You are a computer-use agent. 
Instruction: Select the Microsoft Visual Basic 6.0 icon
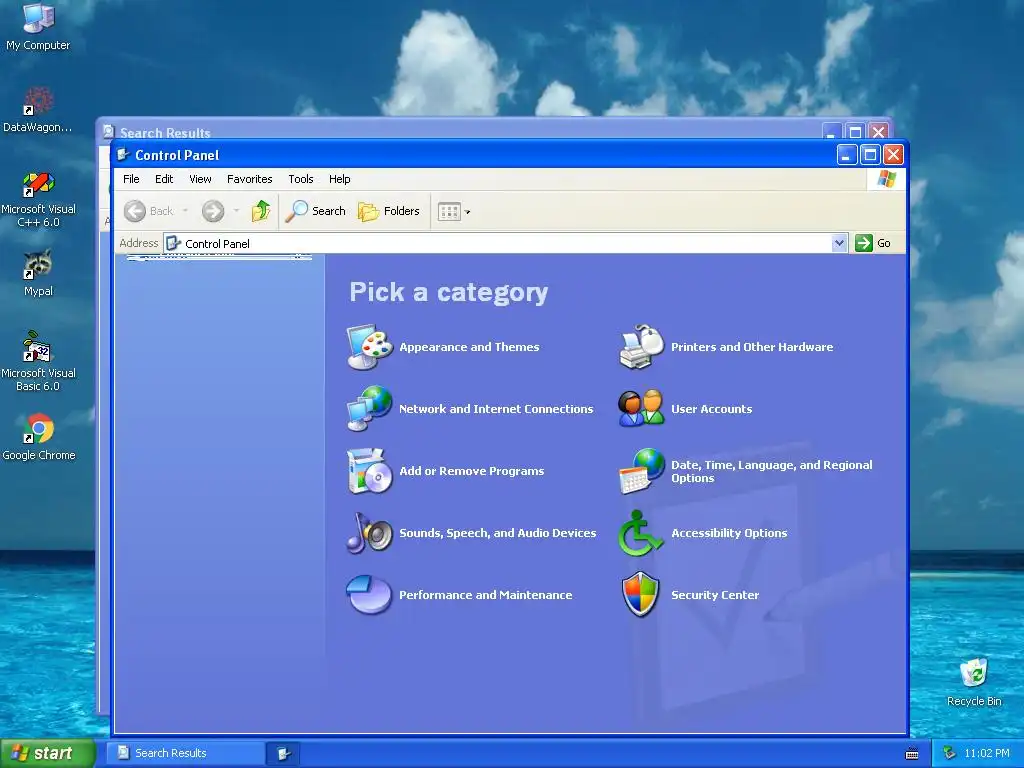point(38,361)
